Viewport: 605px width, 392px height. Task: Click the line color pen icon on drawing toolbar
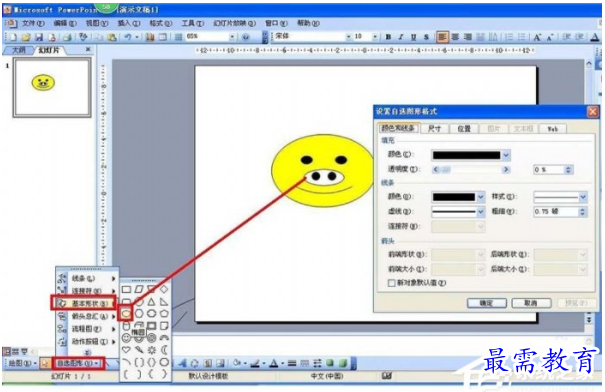pyautogui.click(x=255, y=363)
